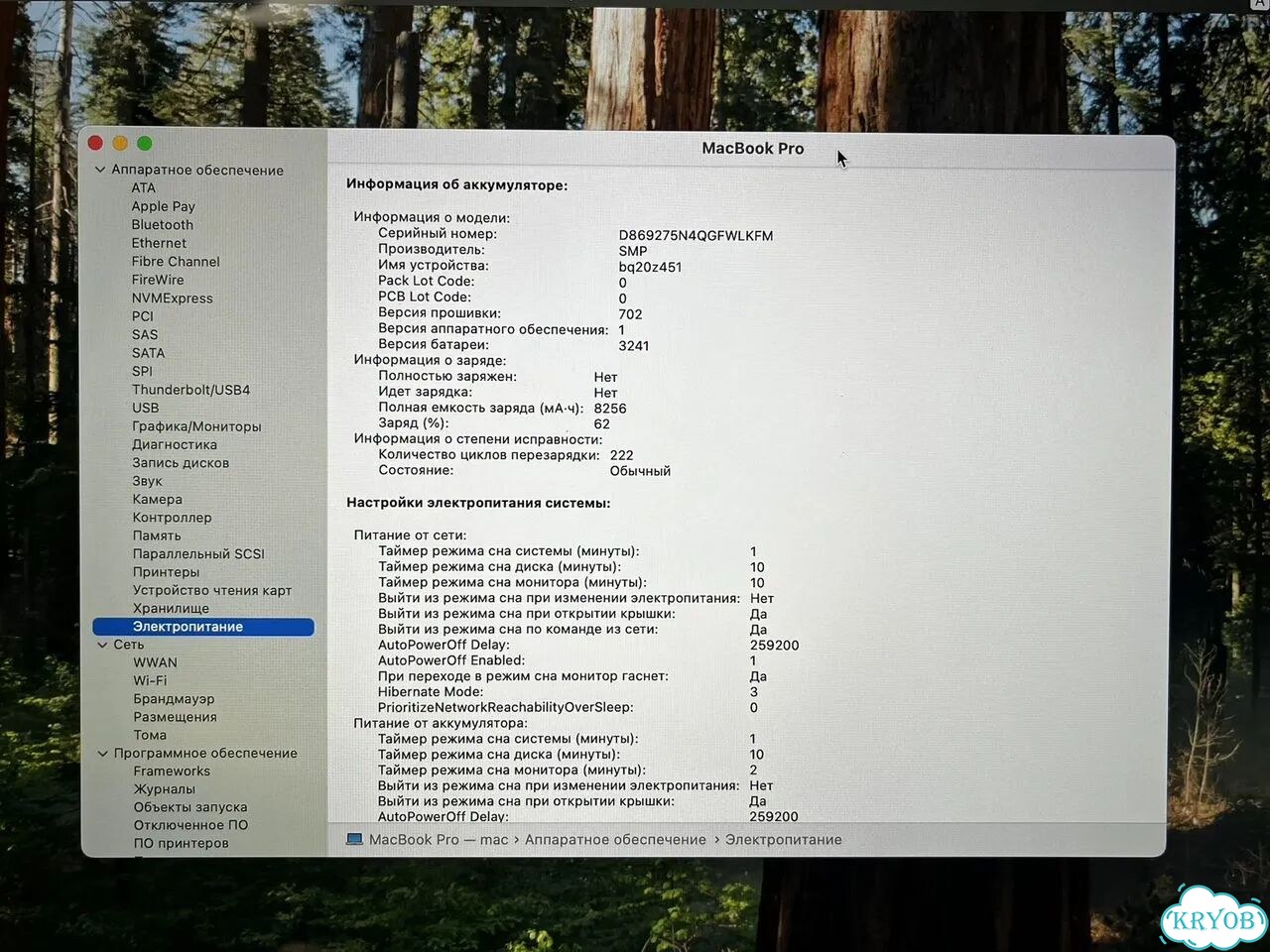
Task: Open Принтеры hardware entry
Action: 167,572
